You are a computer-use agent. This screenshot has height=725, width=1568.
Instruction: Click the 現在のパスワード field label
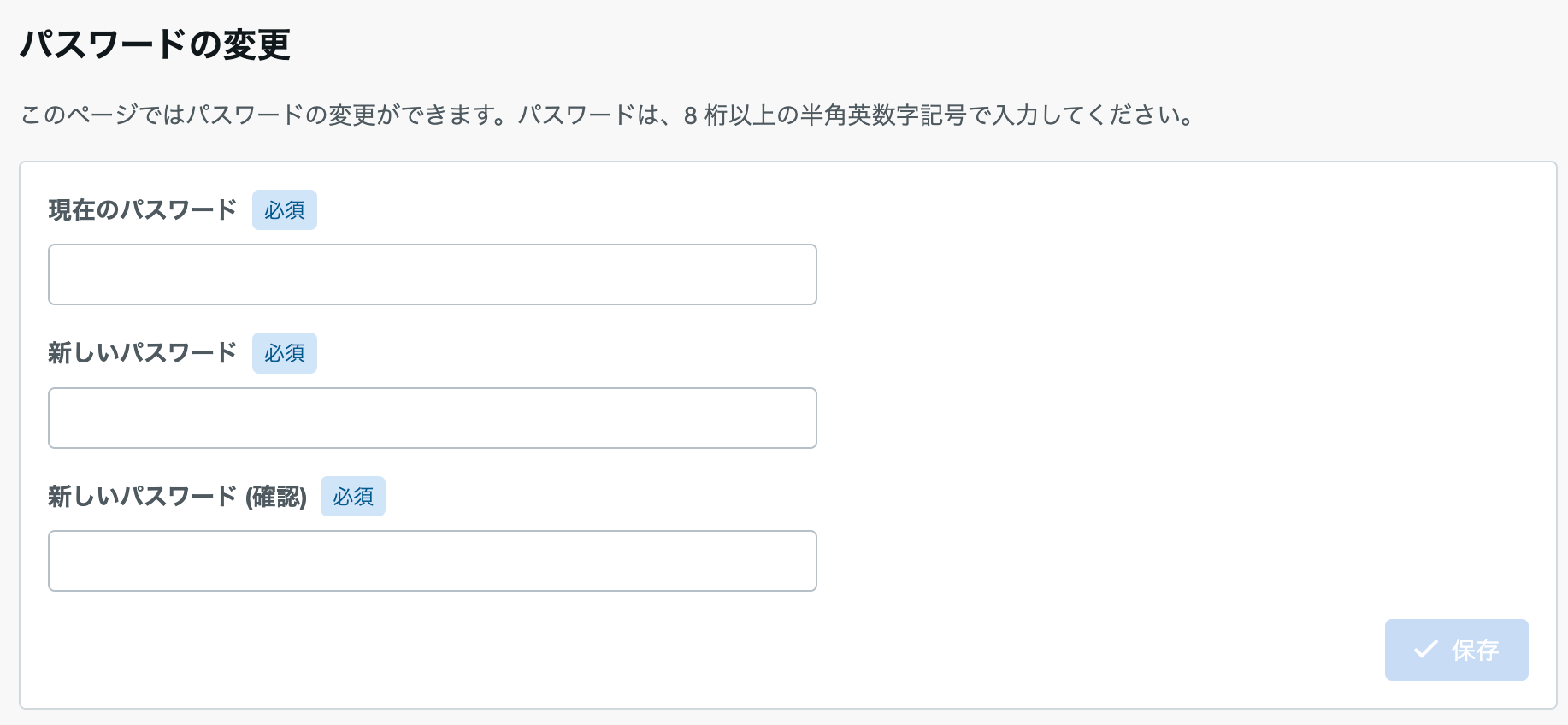143,210
